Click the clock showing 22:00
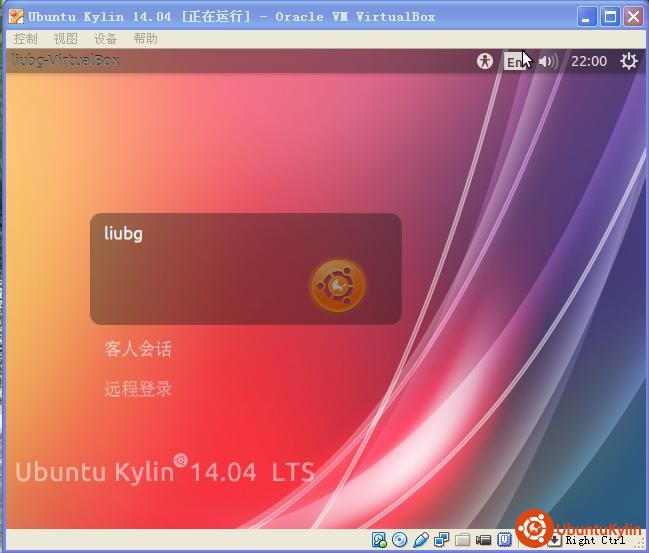 pyautogui.click(x=588, y=61)
